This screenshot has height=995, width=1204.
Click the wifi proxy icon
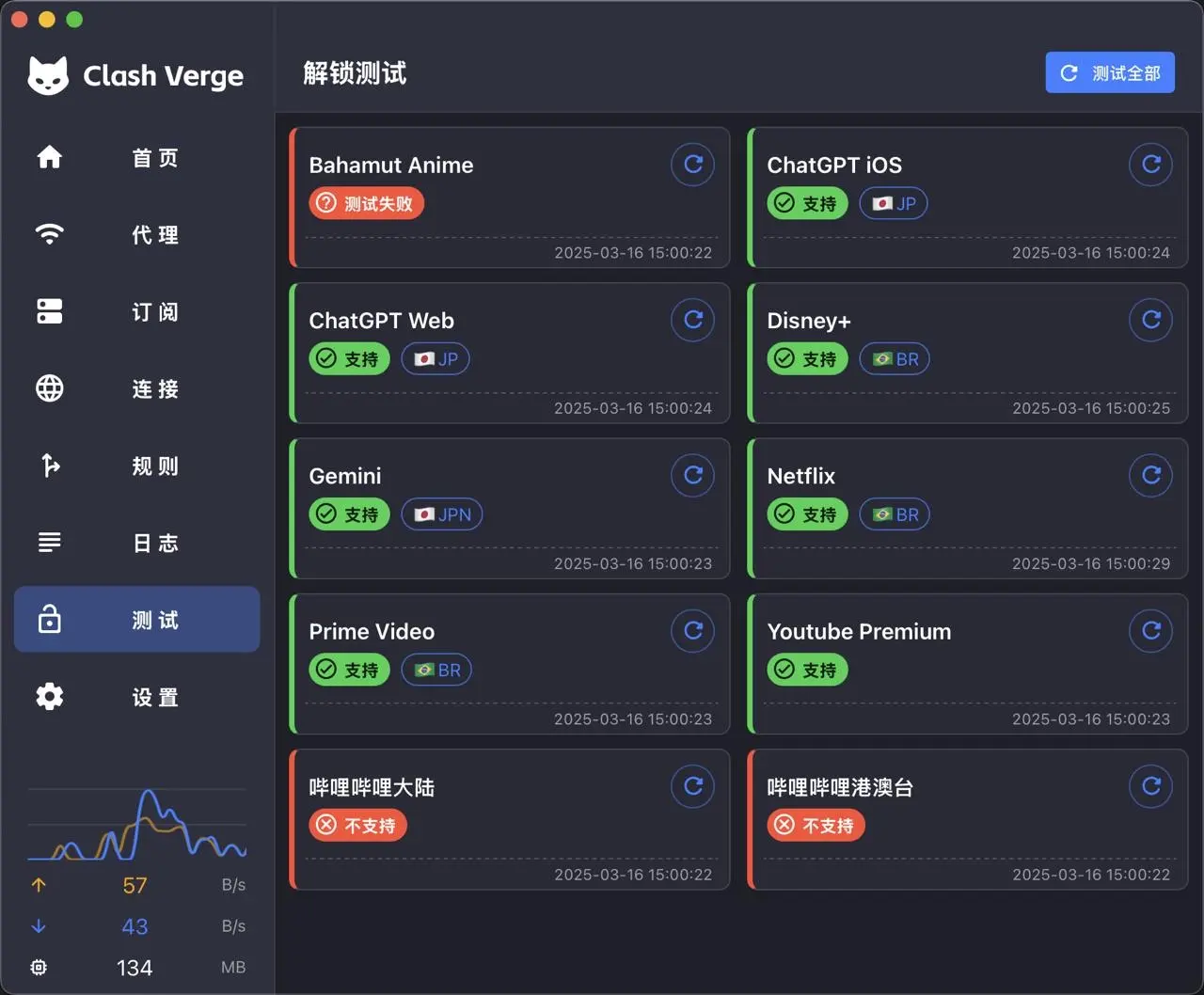coord(50,234)
